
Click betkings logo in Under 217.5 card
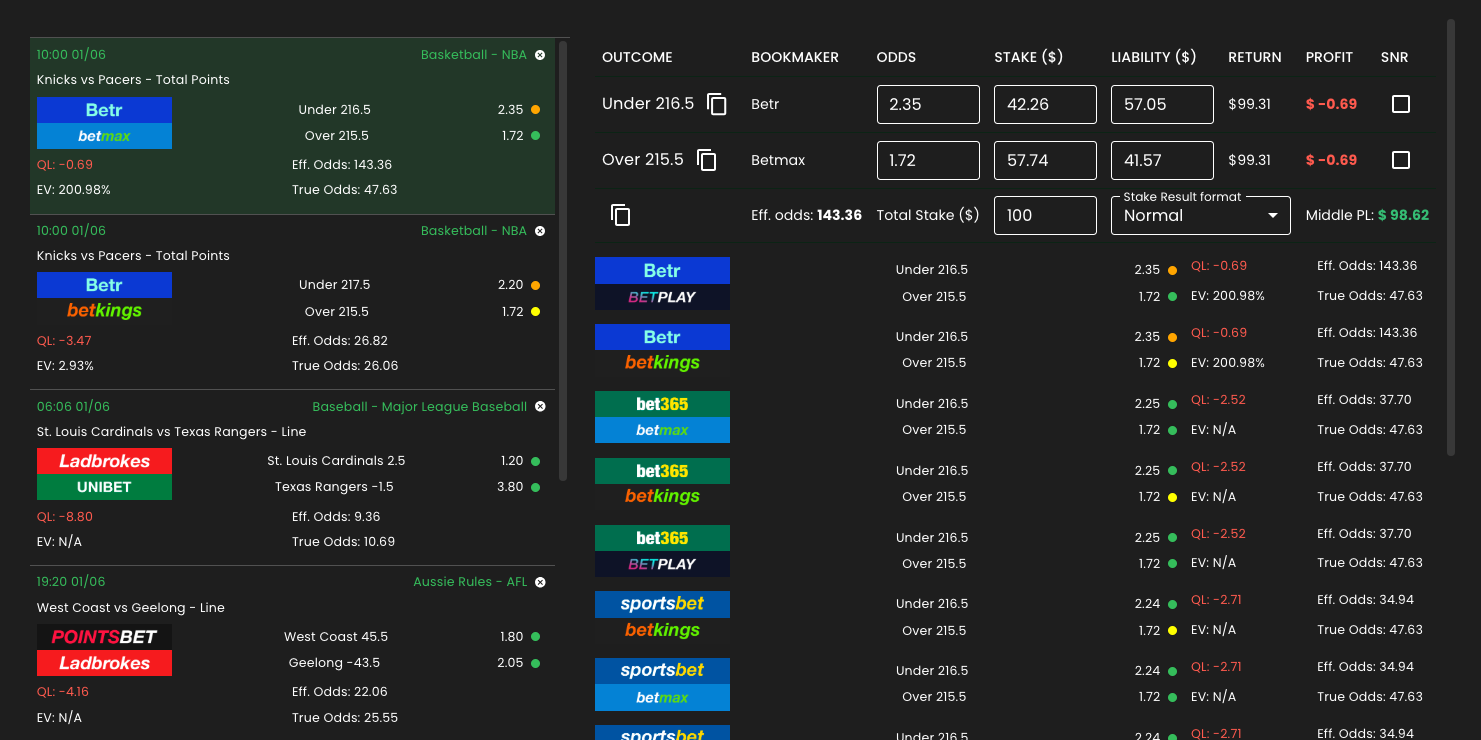(x=104, y=311)
